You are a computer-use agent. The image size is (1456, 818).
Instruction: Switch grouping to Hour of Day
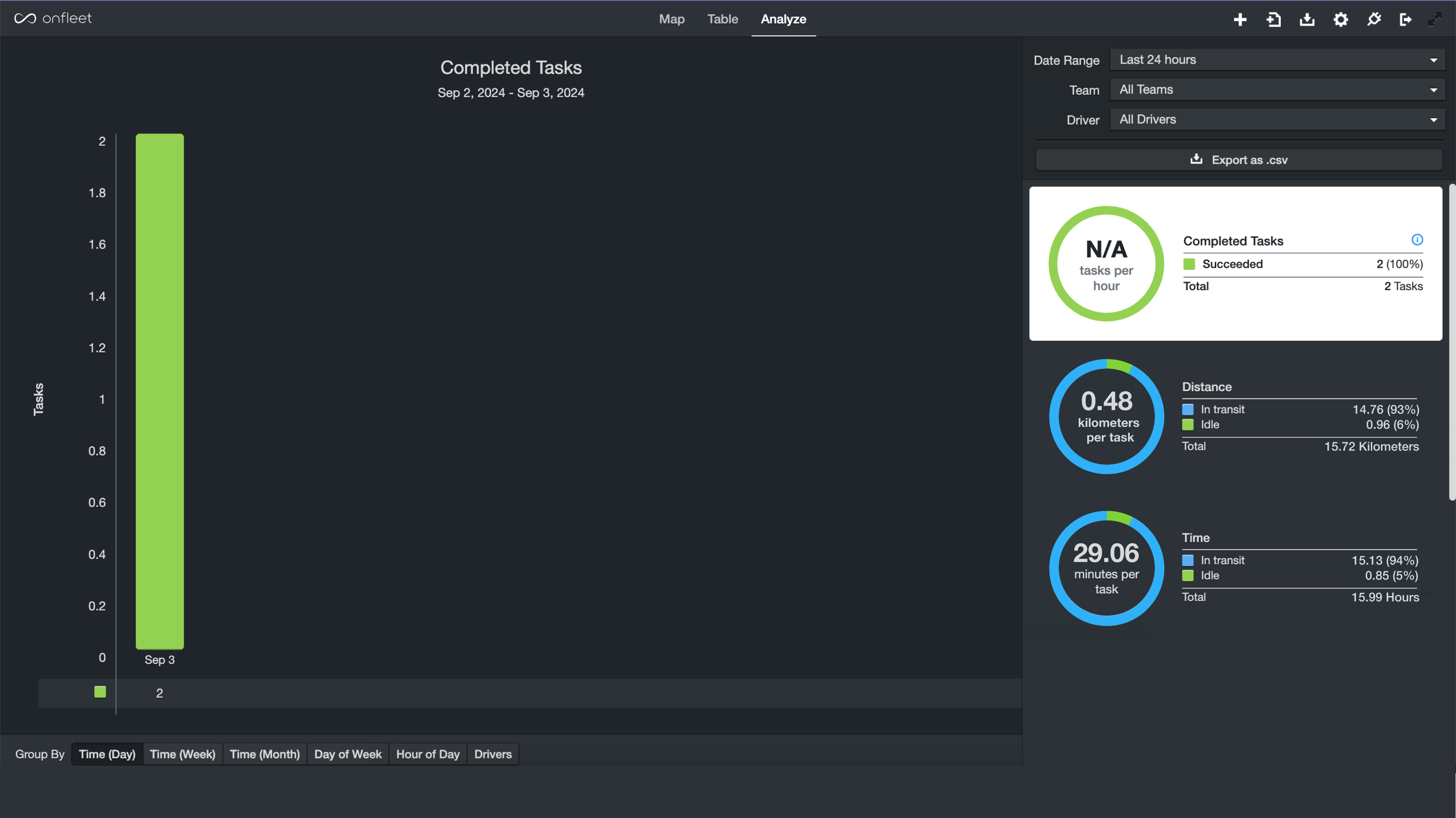[x=427, y=753]
